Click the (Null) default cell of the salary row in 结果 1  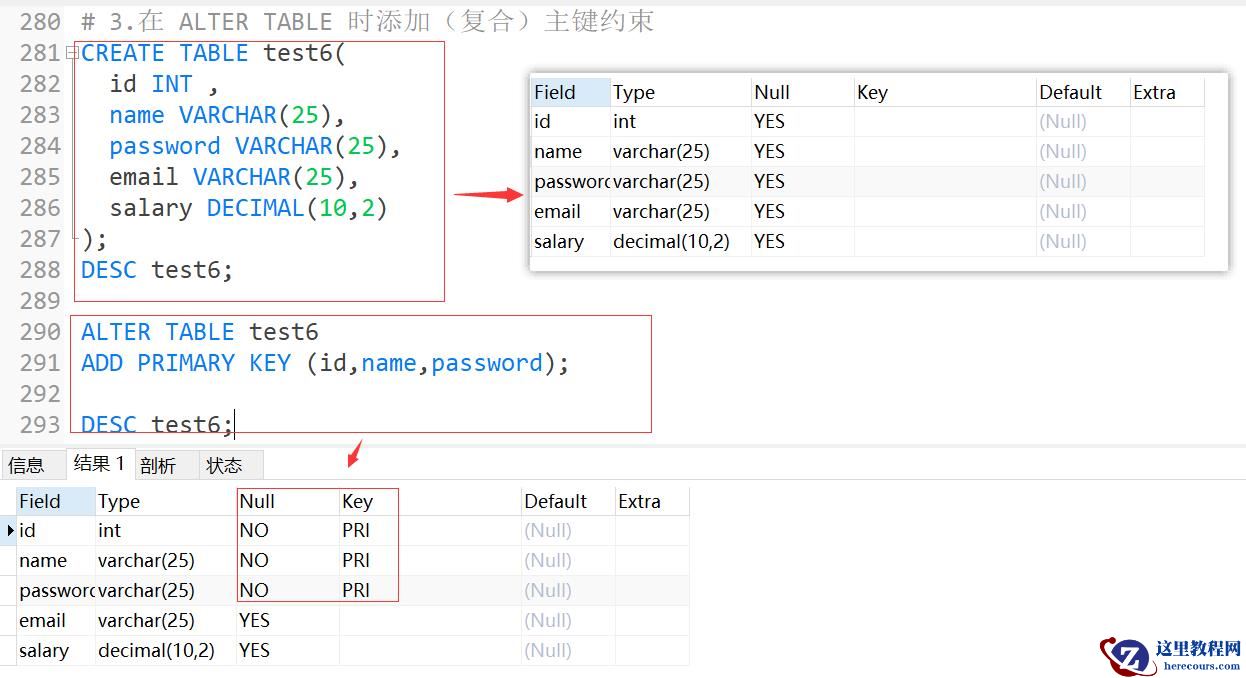568,650
